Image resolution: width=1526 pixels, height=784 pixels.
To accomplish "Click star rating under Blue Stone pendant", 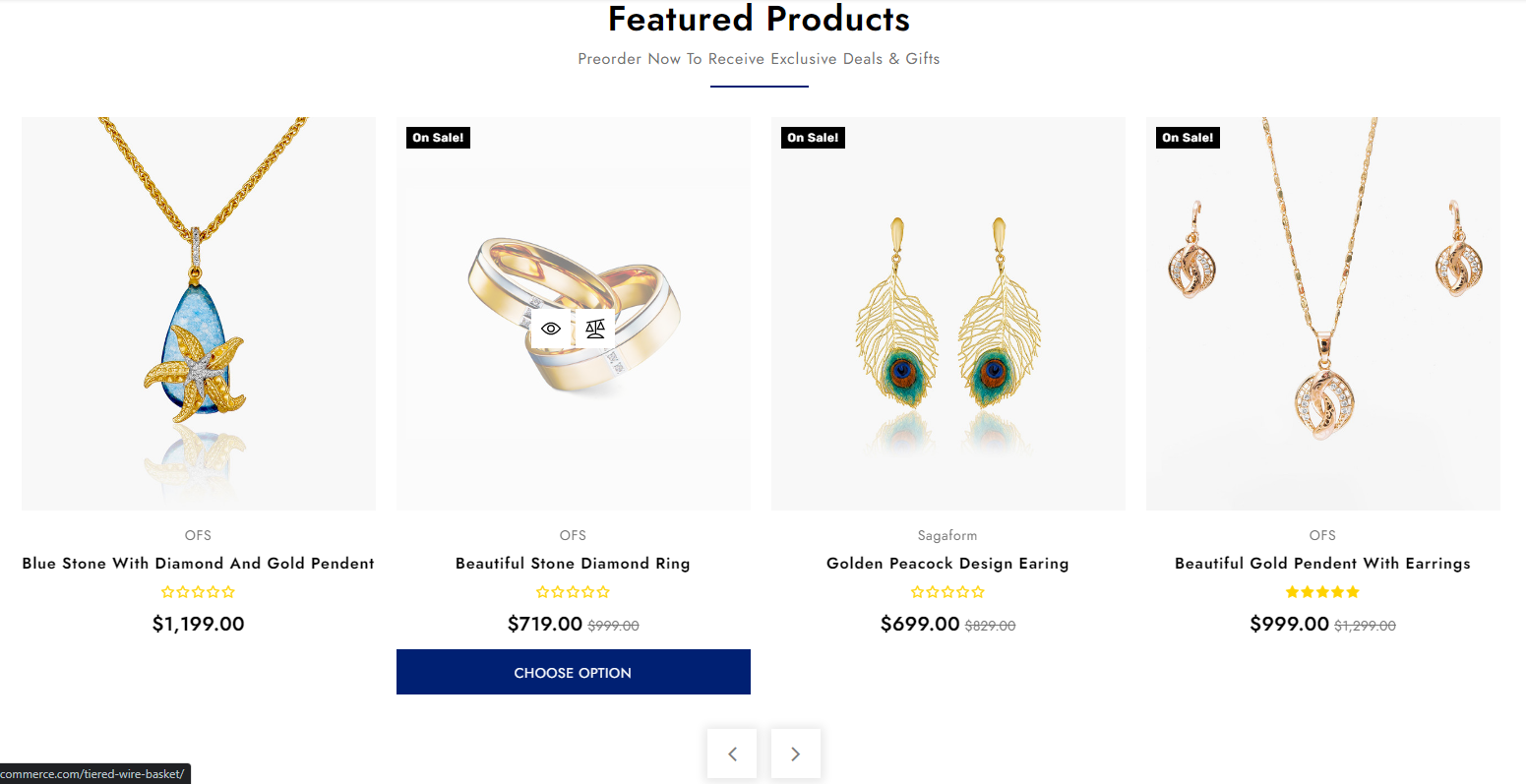I will click(198, 592).
